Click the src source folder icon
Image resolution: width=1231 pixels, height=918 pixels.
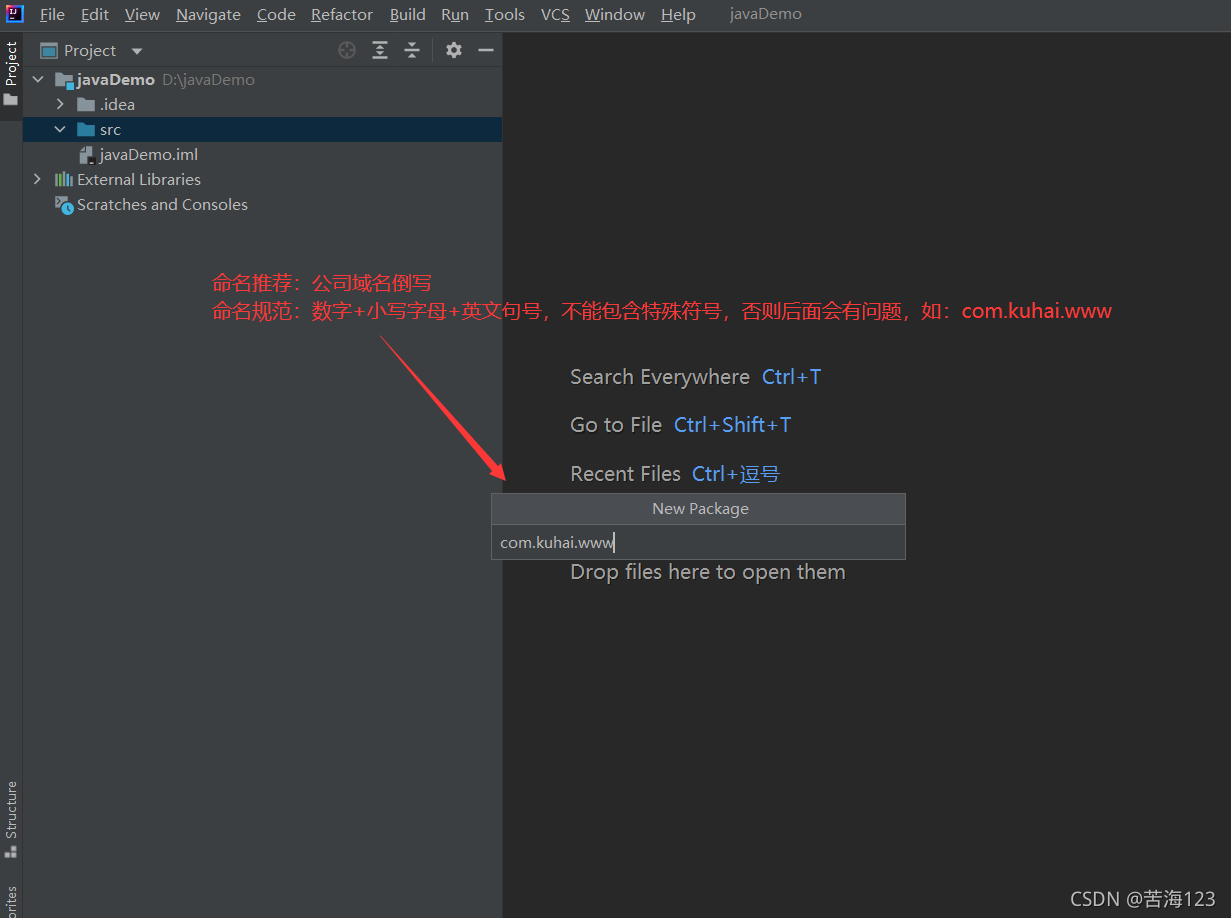(x=86, y=129)
